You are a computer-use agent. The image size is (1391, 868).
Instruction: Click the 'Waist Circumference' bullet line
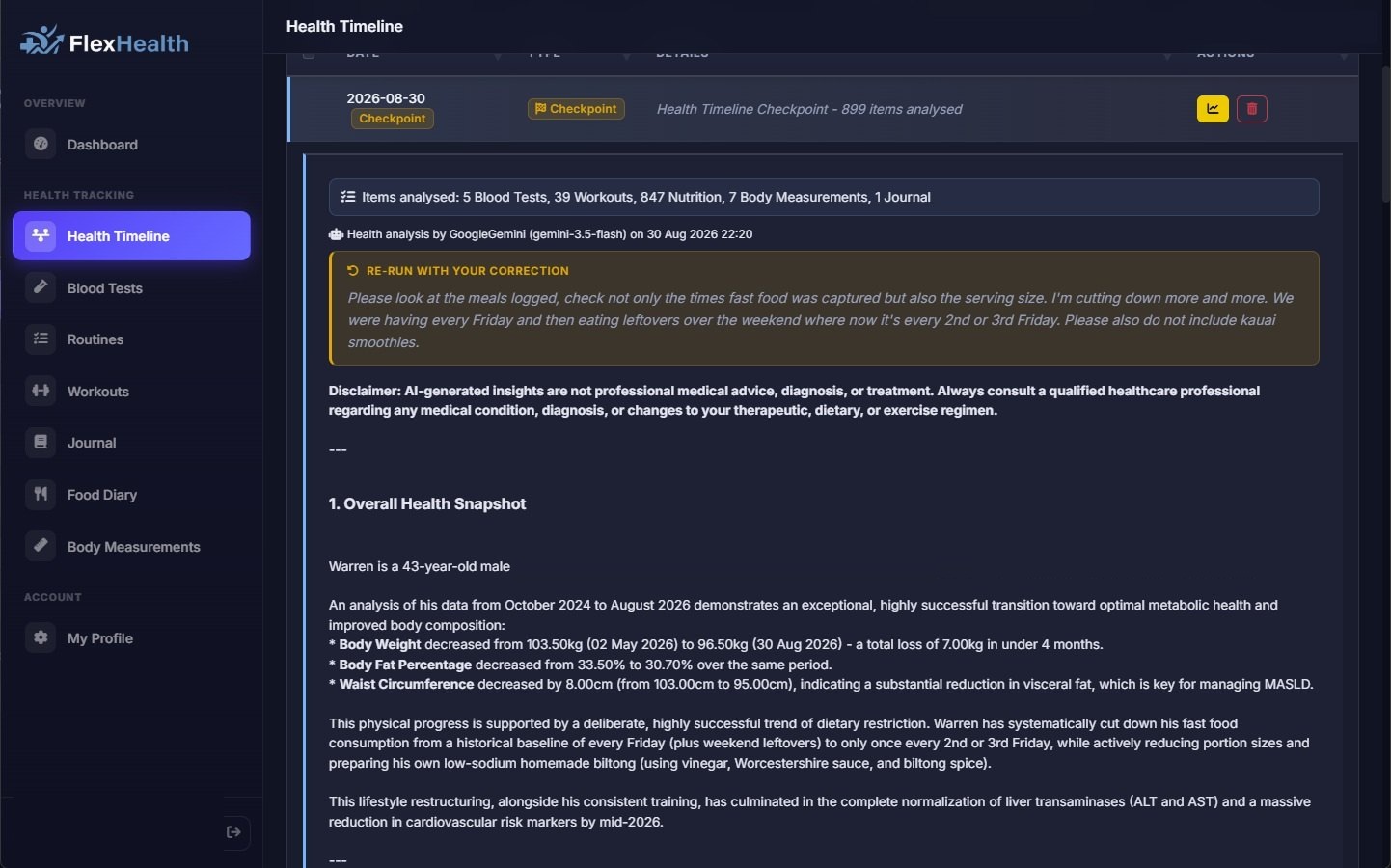coord(821,684)
